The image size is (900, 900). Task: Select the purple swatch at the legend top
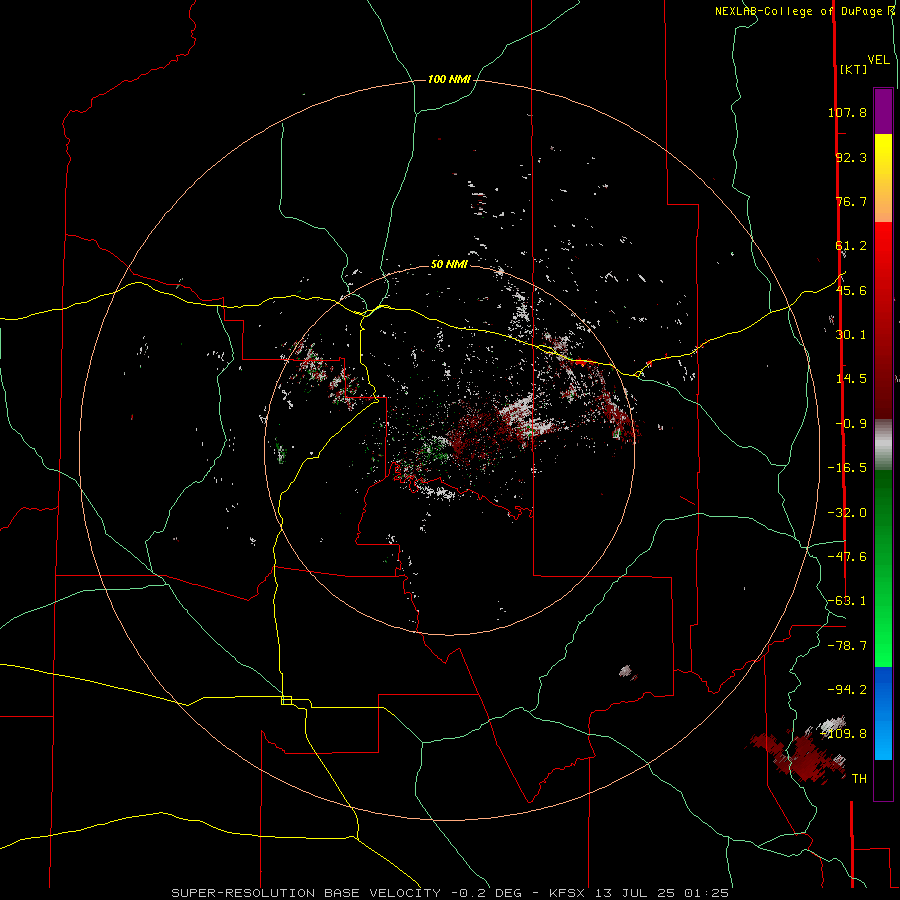point(883,111)
